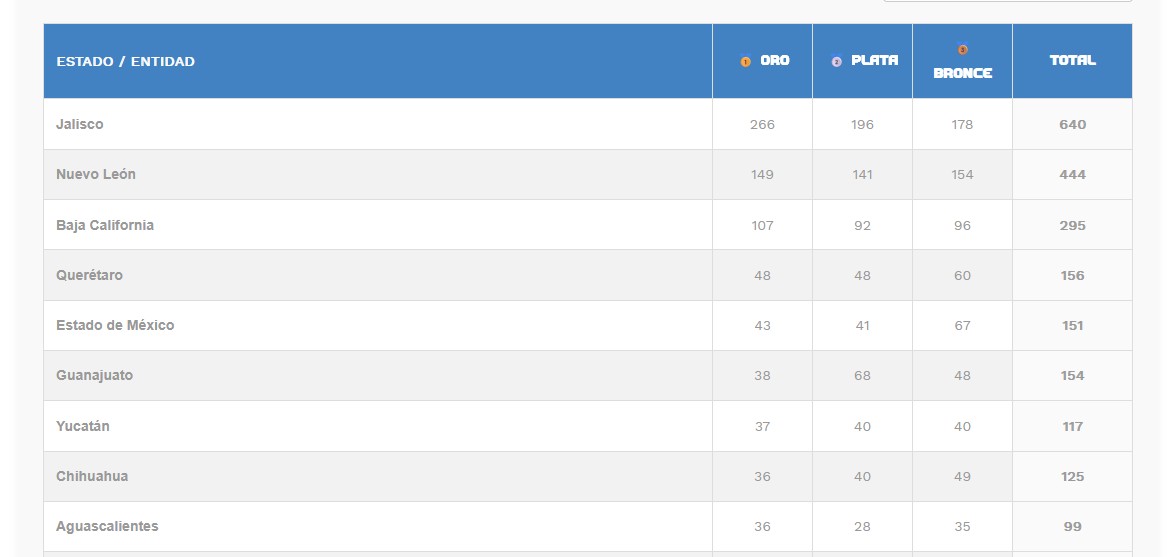Screen dimensions: 1172x557
Task: Click Baja California bronze count 96
Action: 963,226
